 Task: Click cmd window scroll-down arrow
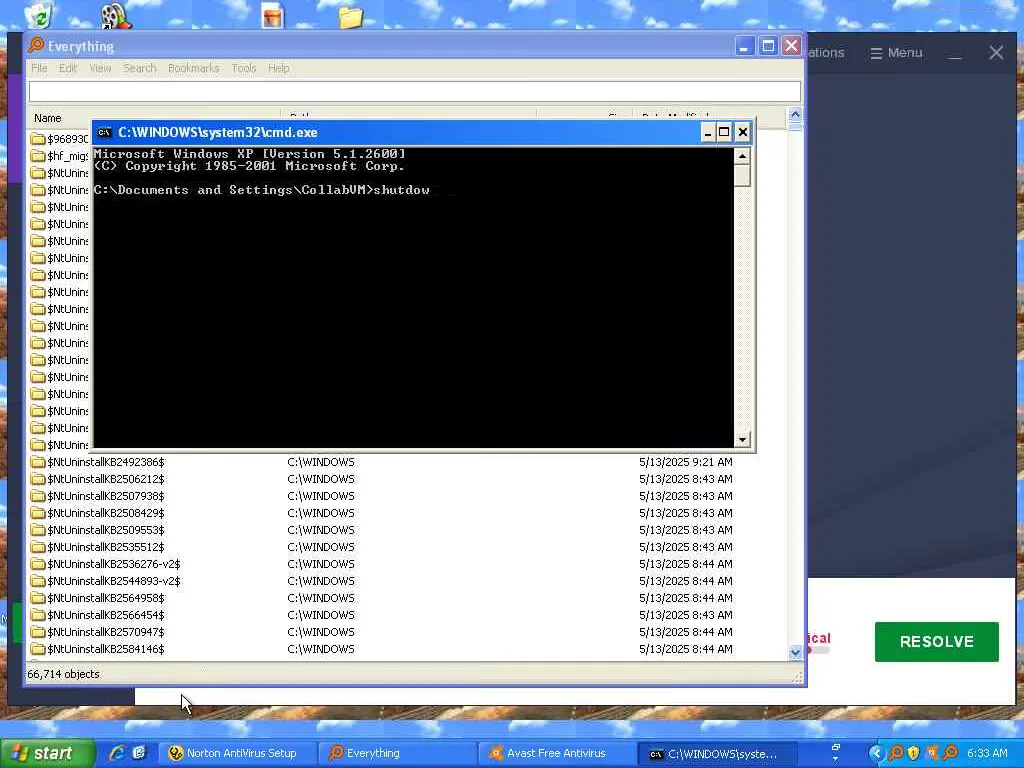pyautogui.click(x=742, y=440)
